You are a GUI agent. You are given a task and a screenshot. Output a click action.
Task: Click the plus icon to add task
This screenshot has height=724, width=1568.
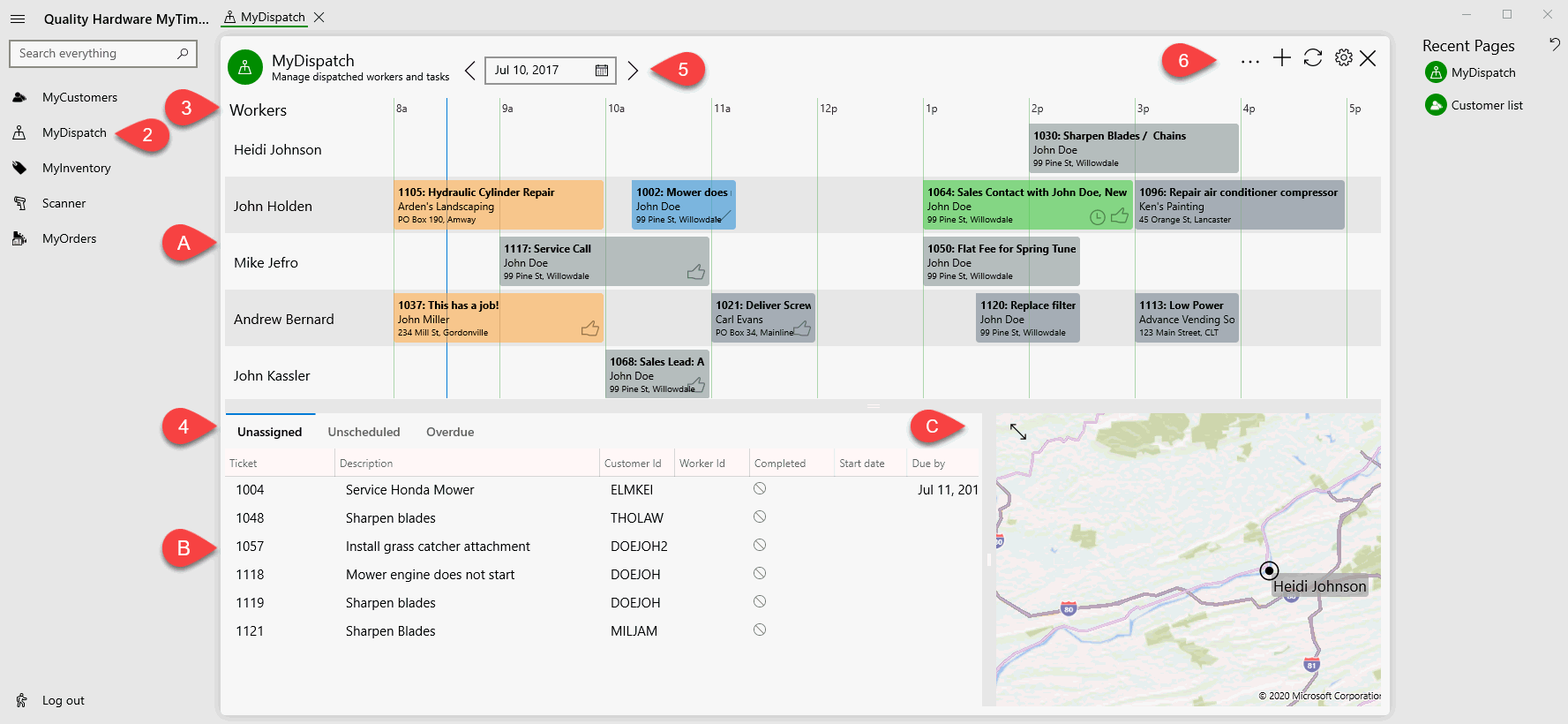point(1281,58)
